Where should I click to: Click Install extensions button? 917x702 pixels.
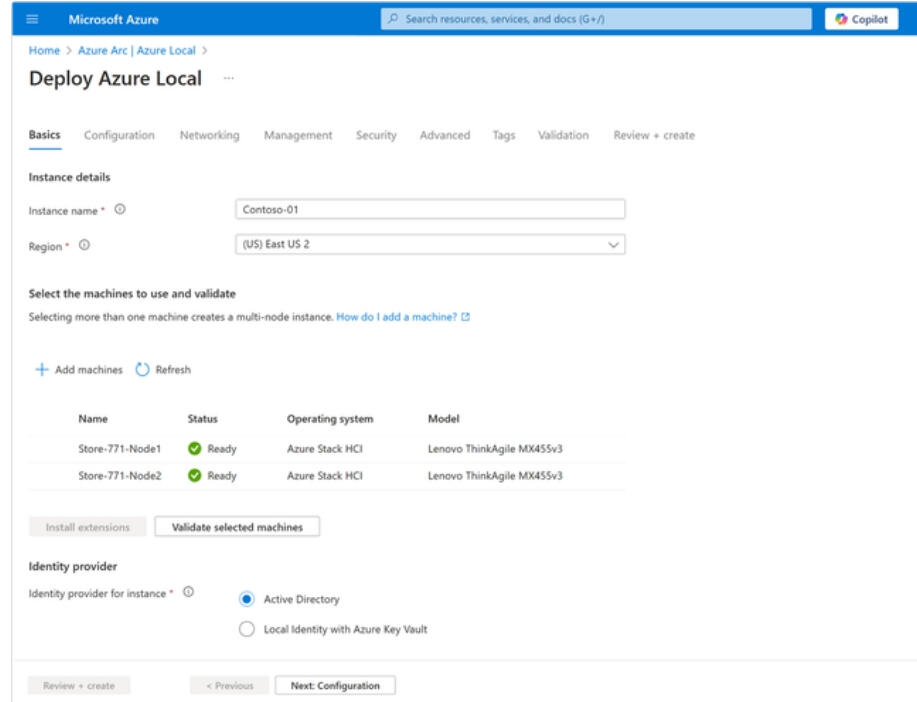(x=88, y=527)
